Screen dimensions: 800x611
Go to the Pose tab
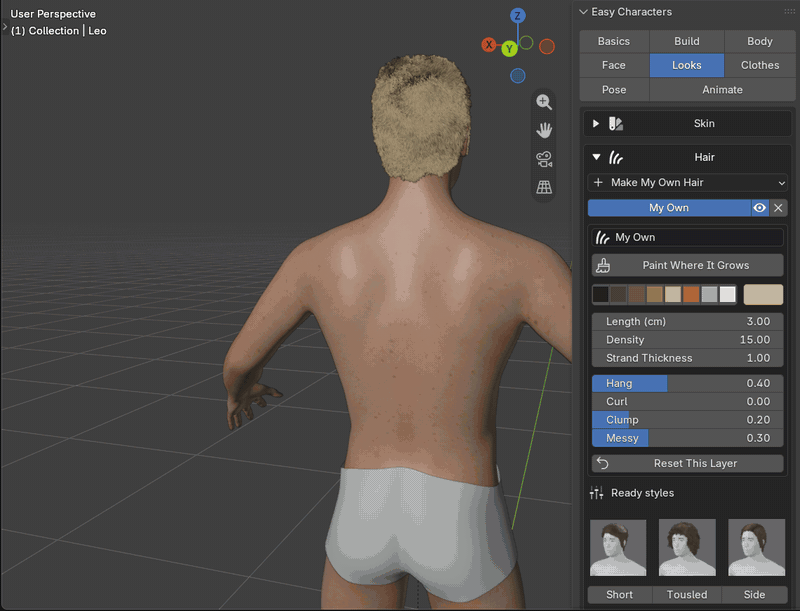click(614, 90)
